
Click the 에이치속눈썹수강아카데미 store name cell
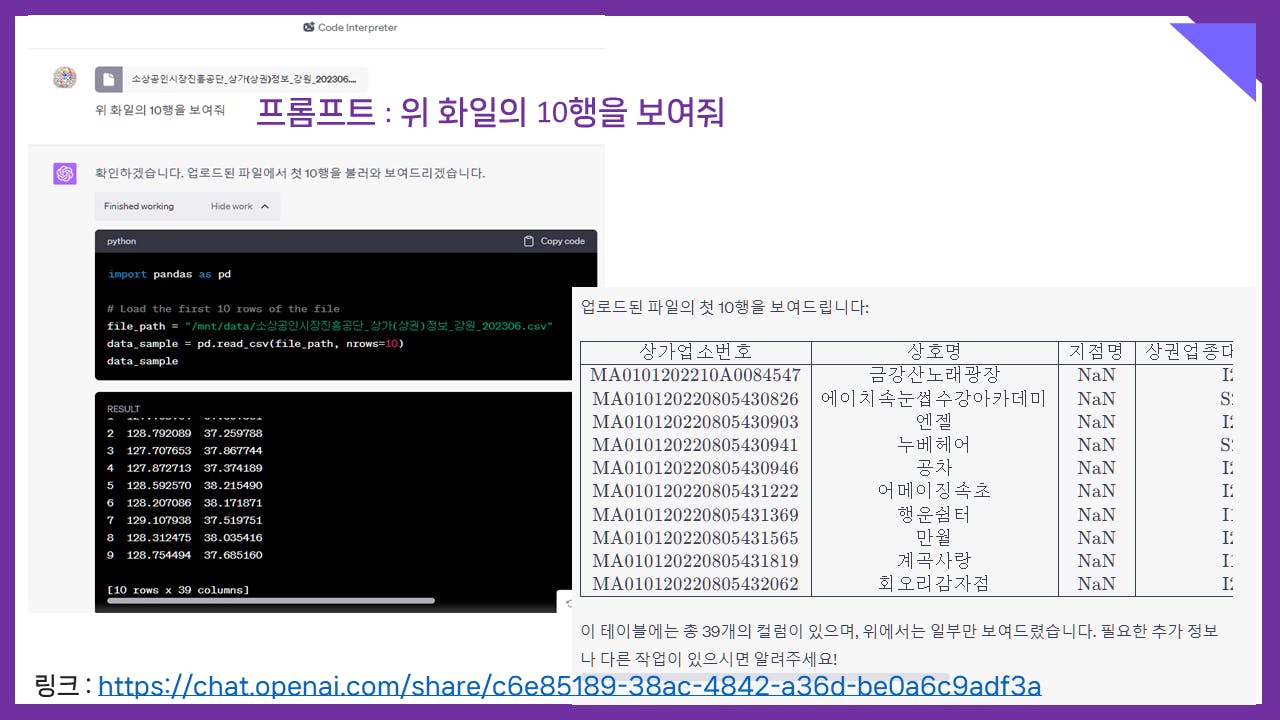[x=934, y=399]
